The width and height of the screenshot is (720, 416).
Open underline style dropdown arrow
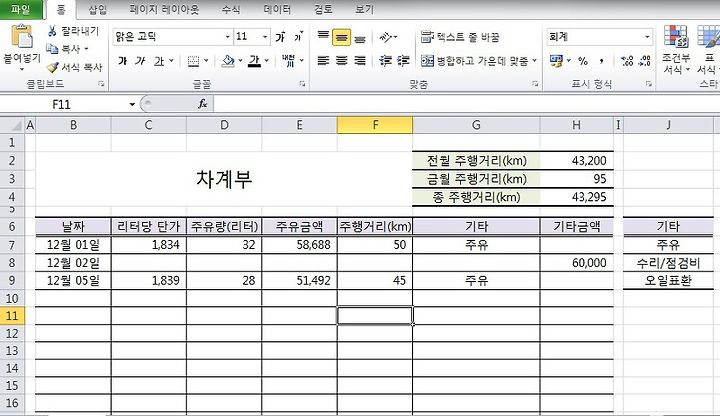pyautogui.click(x=171, y=61)
